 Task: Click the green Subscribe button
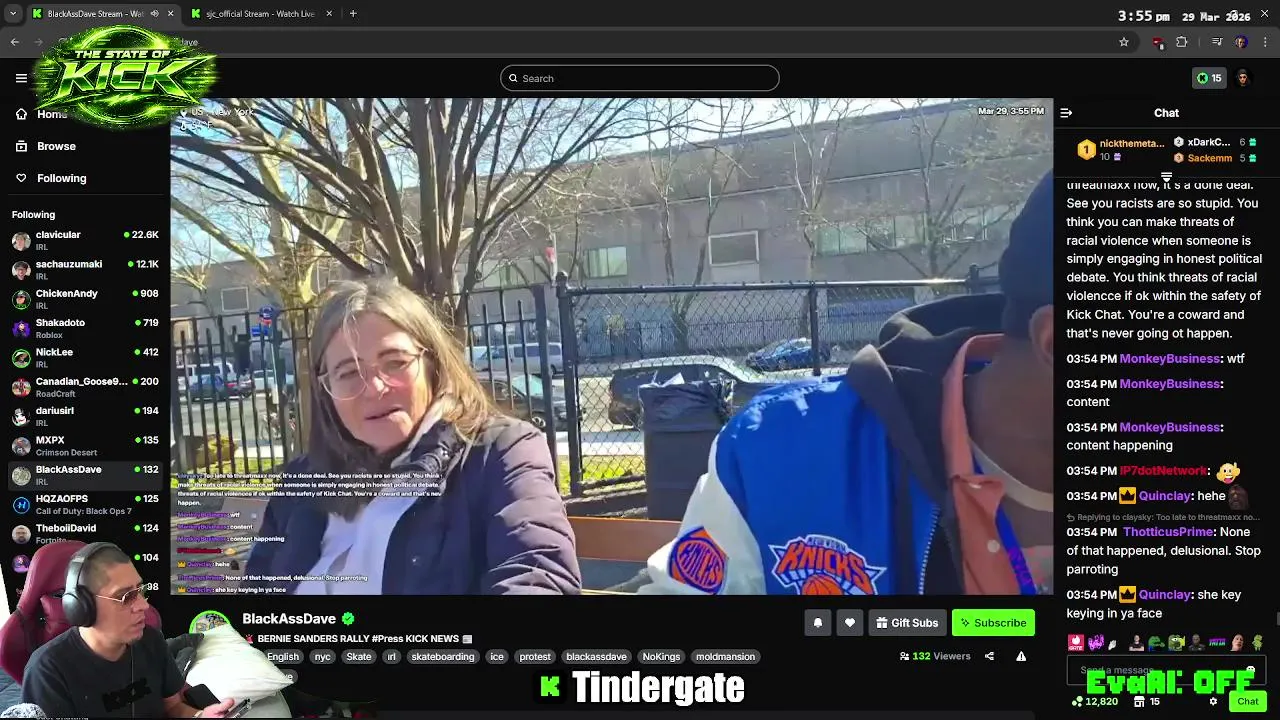point(993,623)
